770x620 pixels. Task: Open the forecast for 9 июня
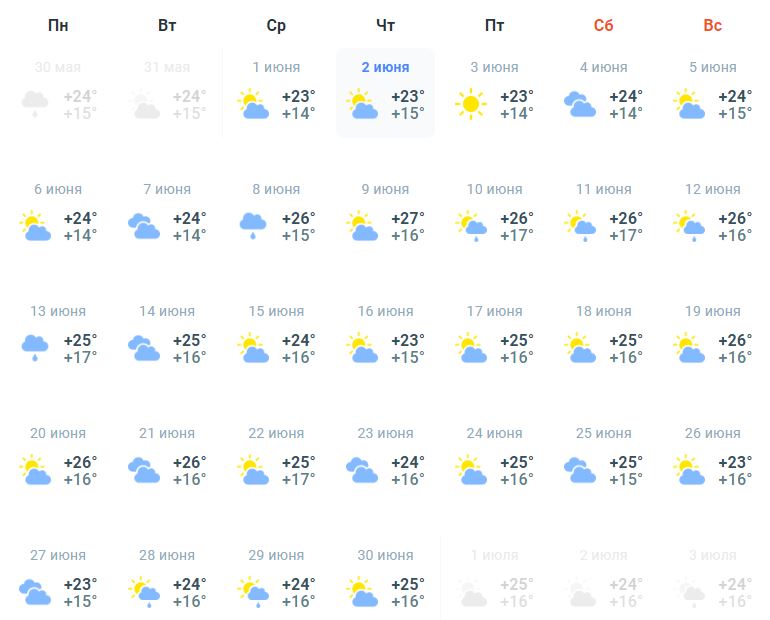[385, 189]
